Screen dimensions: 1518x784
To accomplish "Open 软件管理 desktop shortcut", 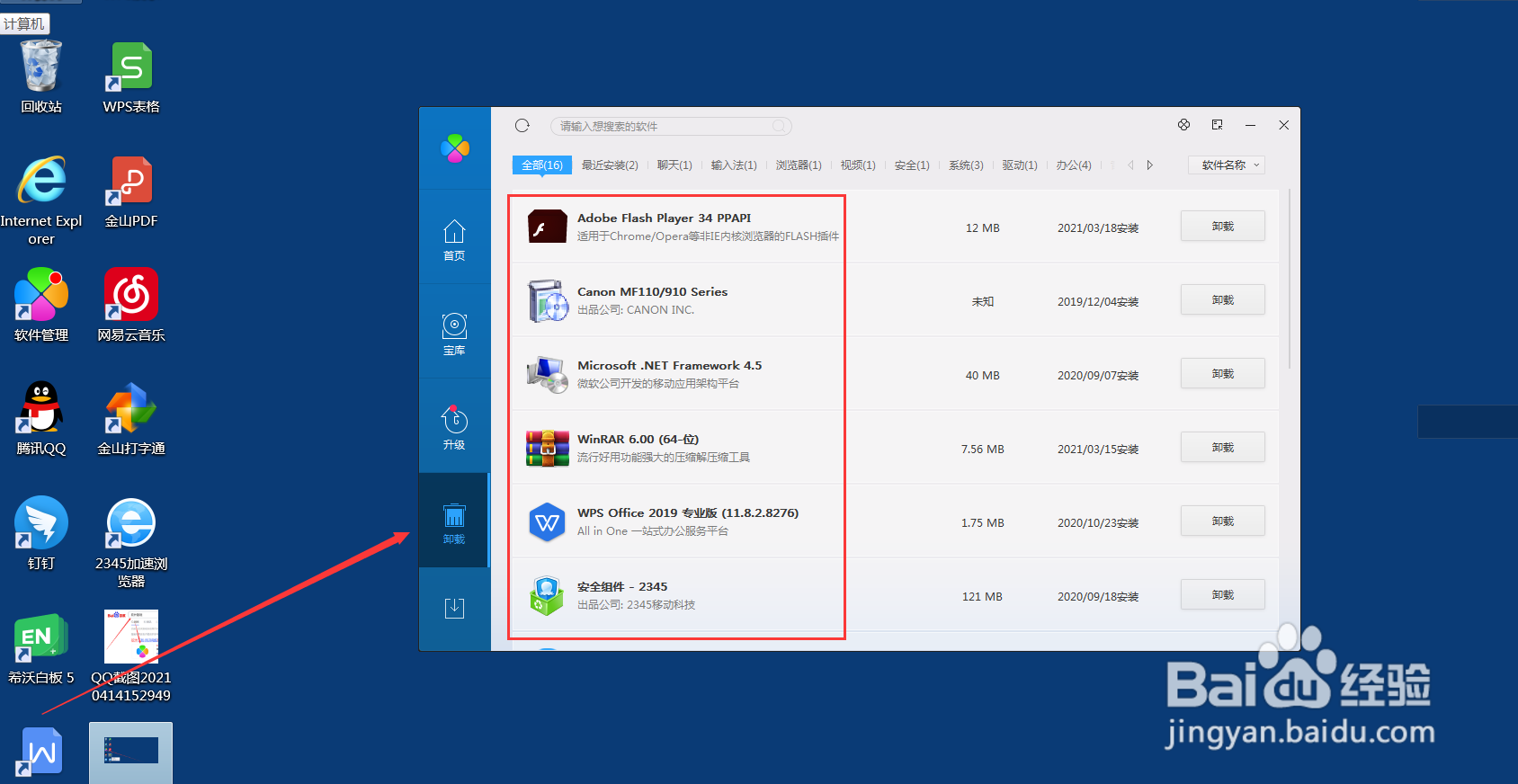I will tap(41, 306).
